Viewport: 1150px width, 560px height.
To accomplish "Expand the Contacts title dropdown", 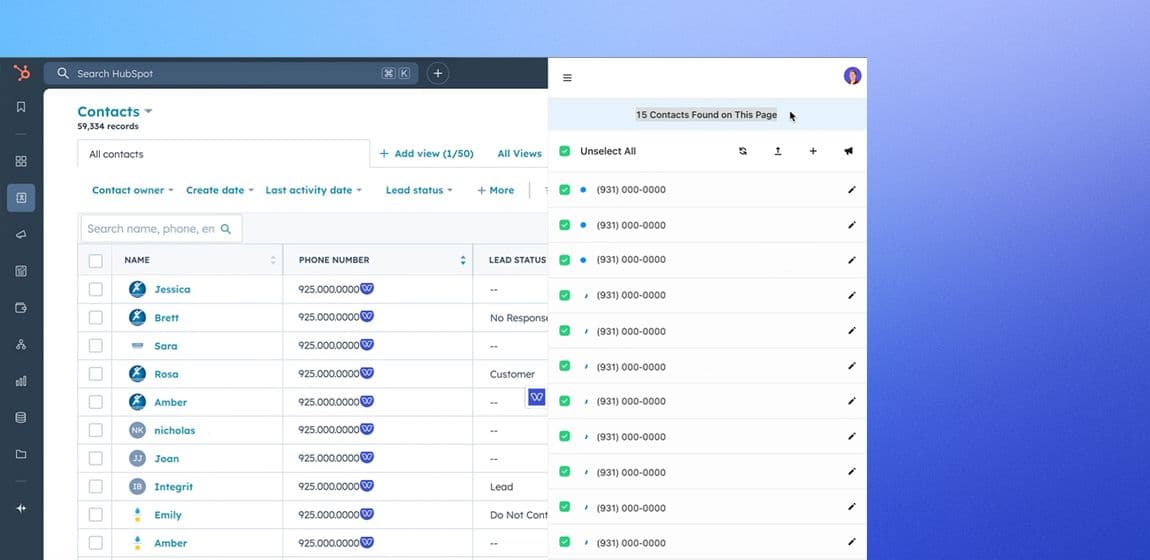I will (148, 112).
